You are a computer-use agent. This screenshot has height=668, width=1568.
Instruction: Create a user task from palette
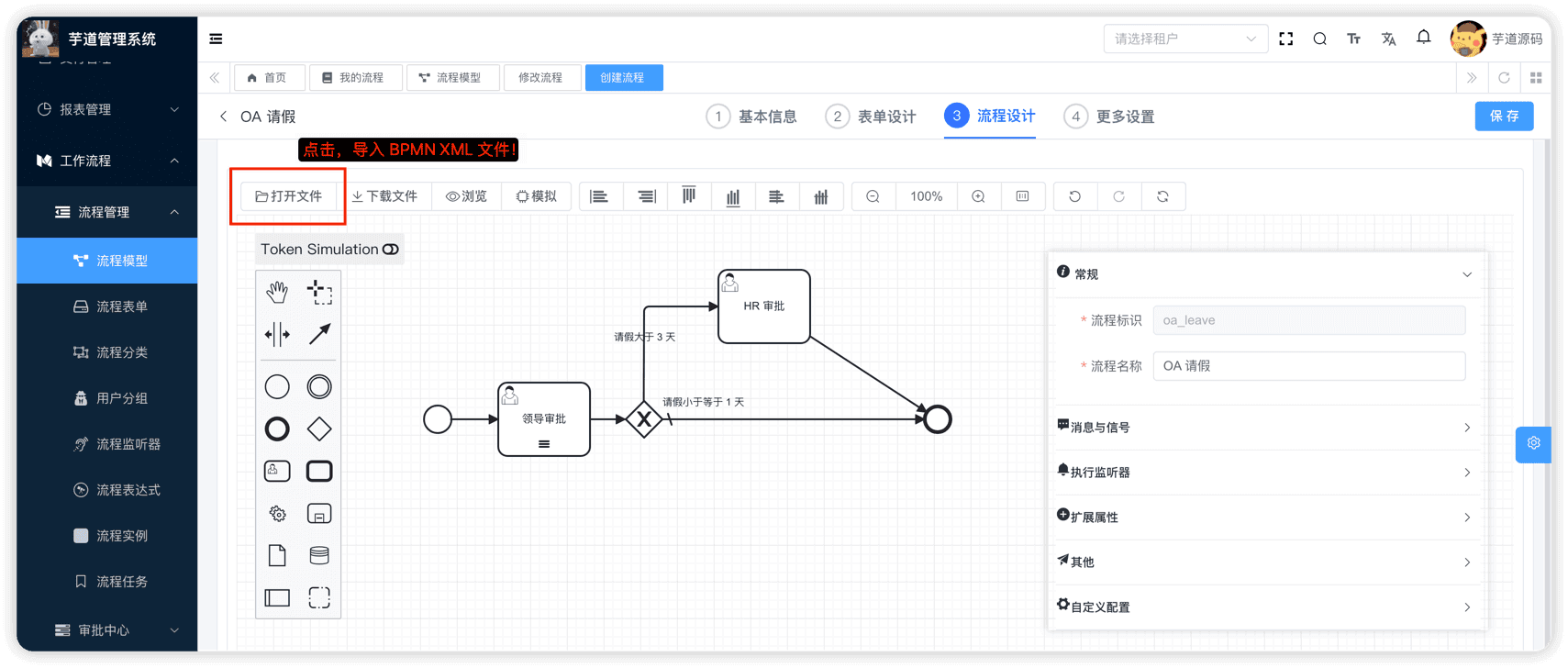tap(277, 471)
